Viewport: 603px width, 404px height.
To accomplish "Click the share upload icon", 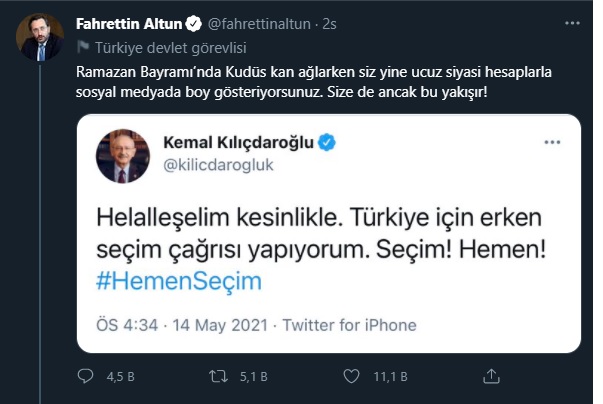I will coord(491,377).
